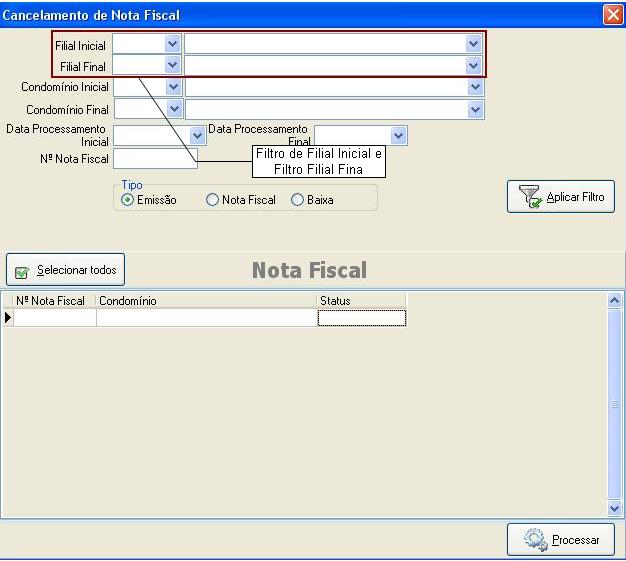Select the Baixa radio option
Screen dimensions: 626x561
point(297,200)
